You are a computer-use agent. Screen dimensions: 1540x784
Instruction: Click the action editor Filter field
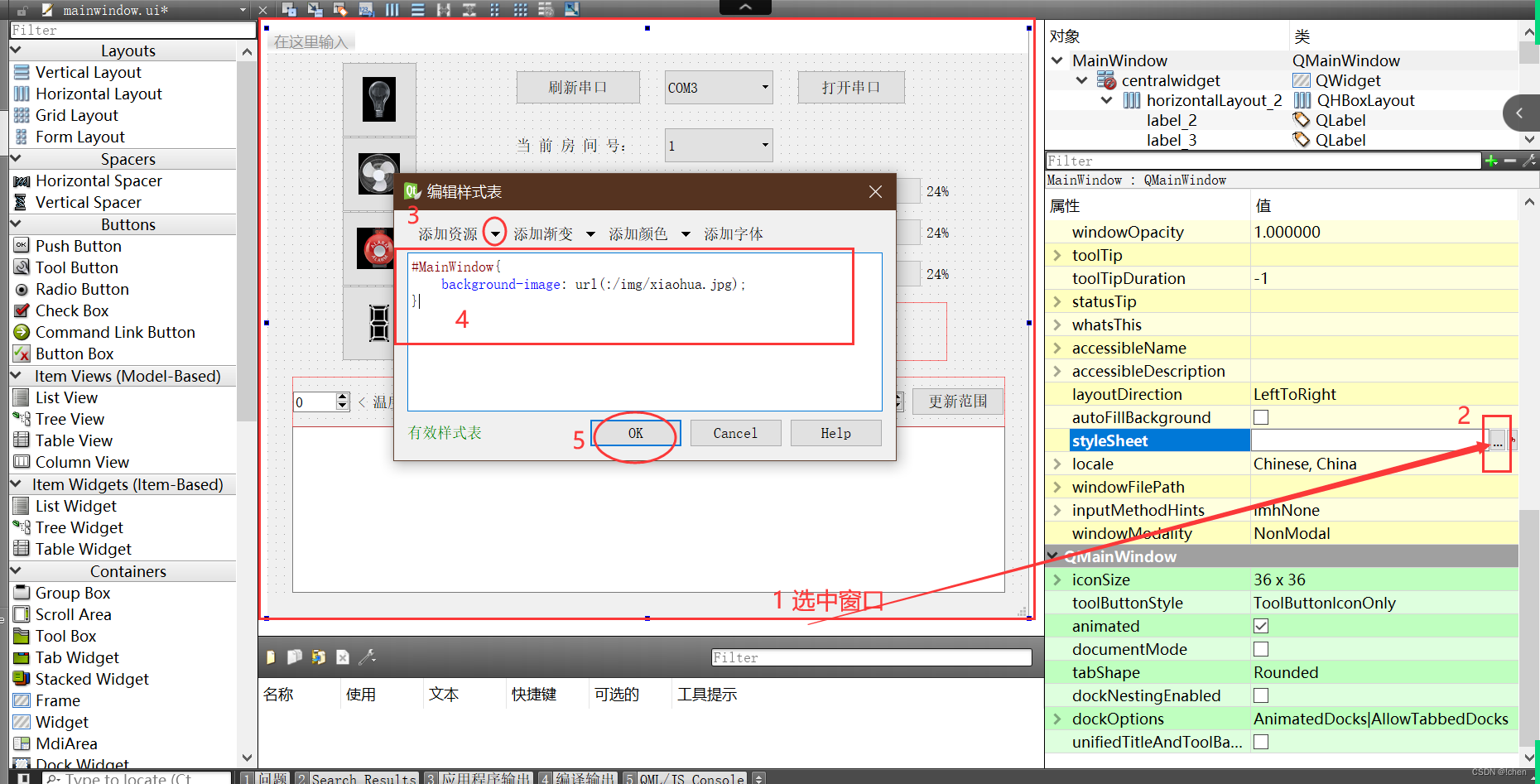[871, 657]
